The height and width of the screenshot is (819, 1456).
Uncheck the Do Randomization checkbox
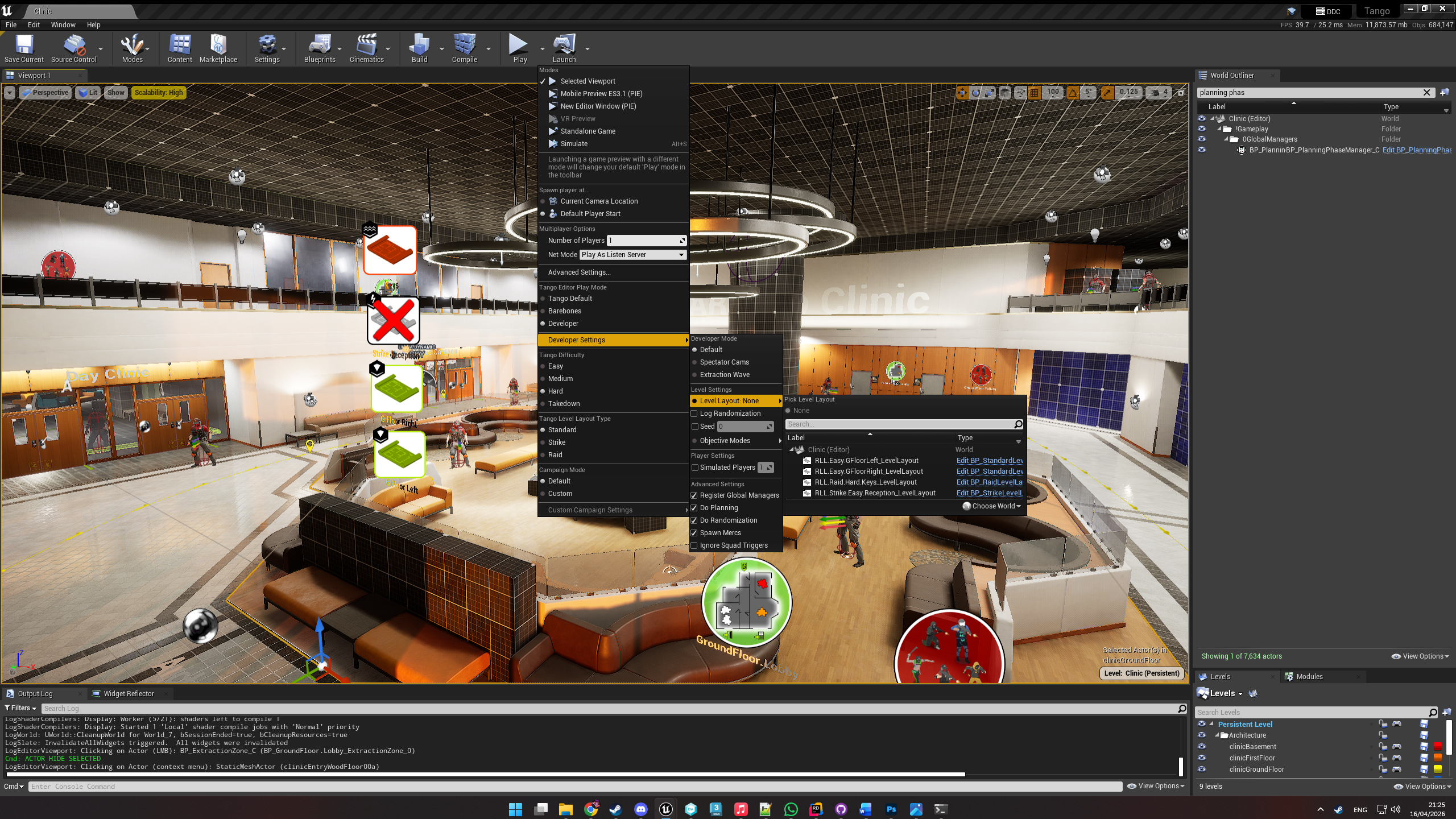pos(694,520)
